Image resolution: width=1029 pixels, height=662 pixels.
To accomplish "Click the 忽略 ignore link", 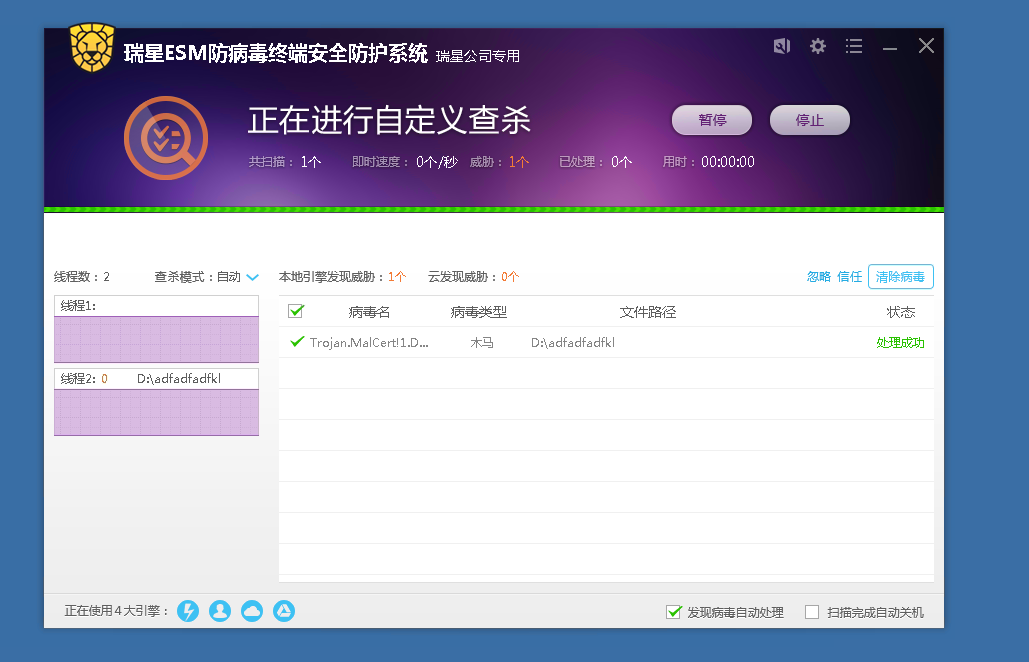I will coord(818,276).
